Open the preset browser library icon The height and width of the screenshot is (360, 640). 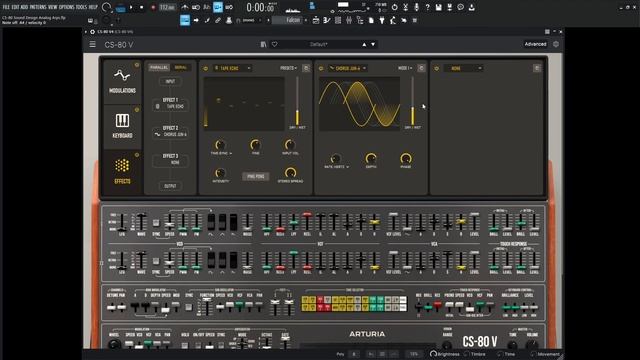tap(263, 44)
